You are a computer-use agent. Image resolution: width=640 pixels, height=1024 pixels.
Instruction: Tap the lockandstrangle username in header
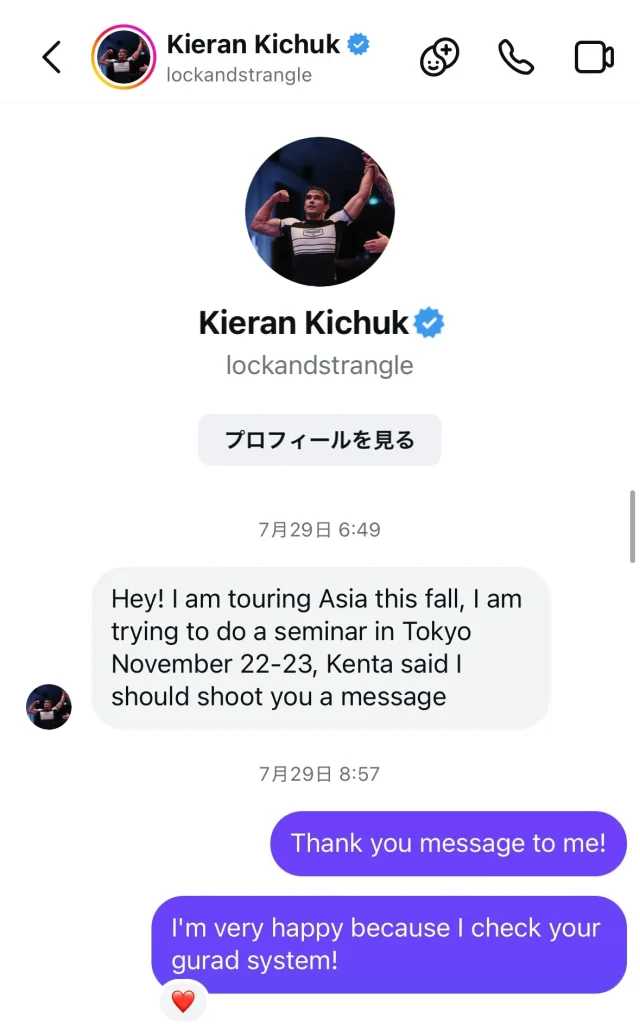tap(239, 75)
